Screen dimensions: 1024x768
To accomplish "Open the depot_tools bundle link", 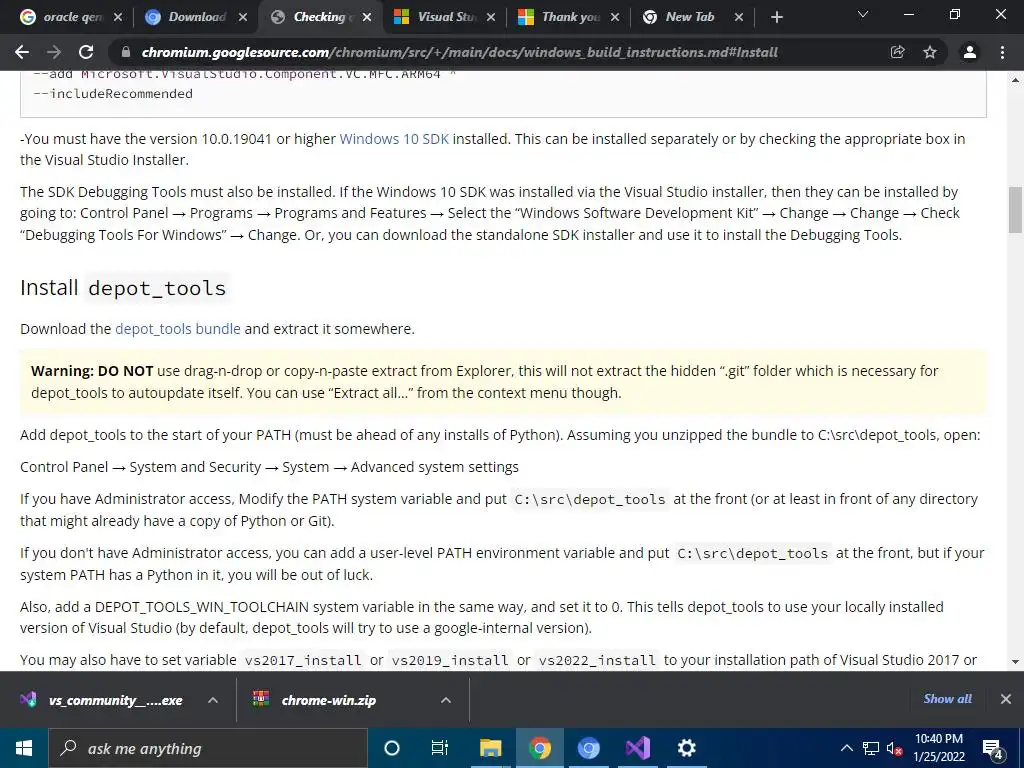I will [x=178, y=329].
